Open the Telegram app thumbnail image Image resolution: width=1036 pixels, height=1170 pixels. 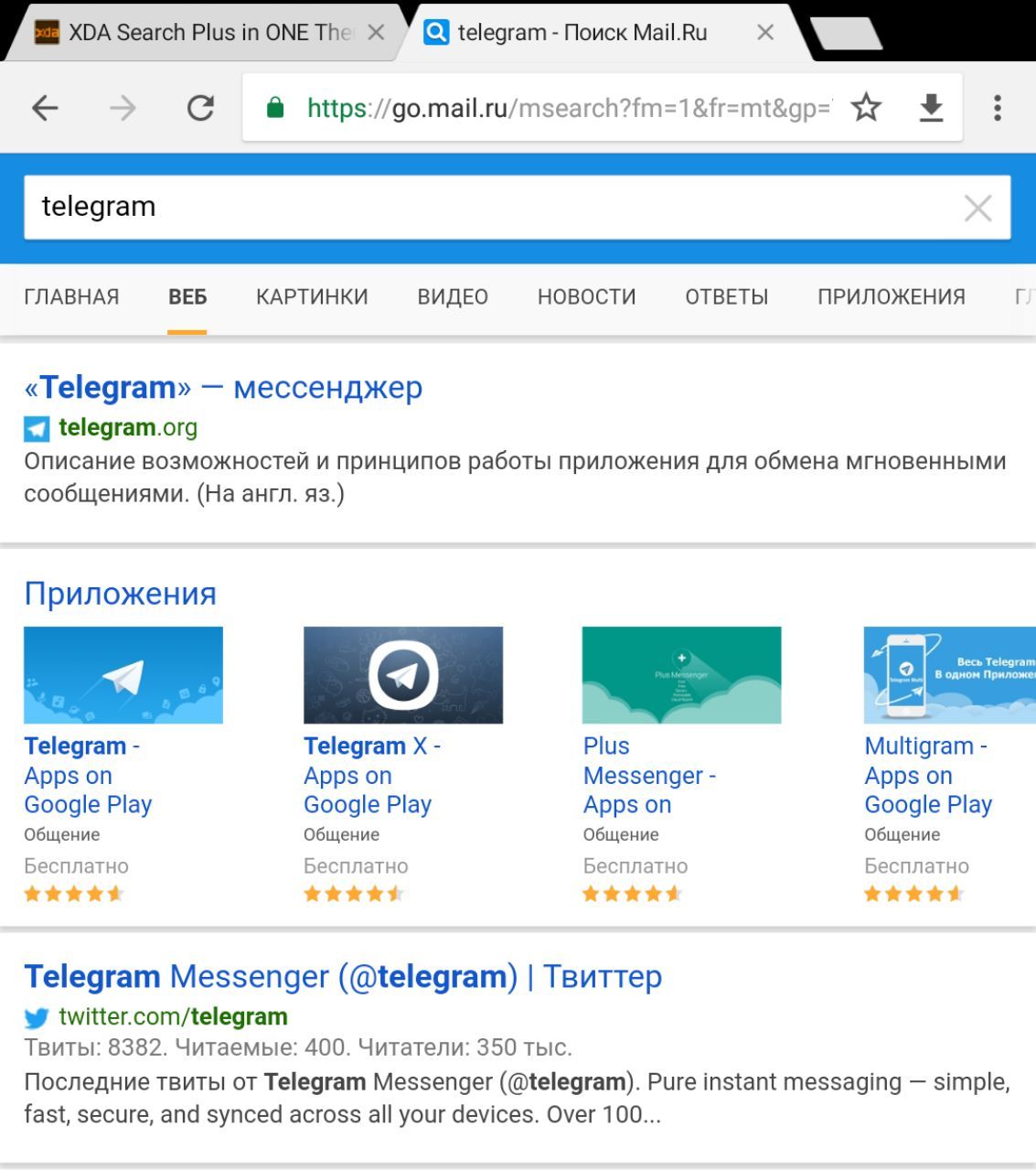123,675
